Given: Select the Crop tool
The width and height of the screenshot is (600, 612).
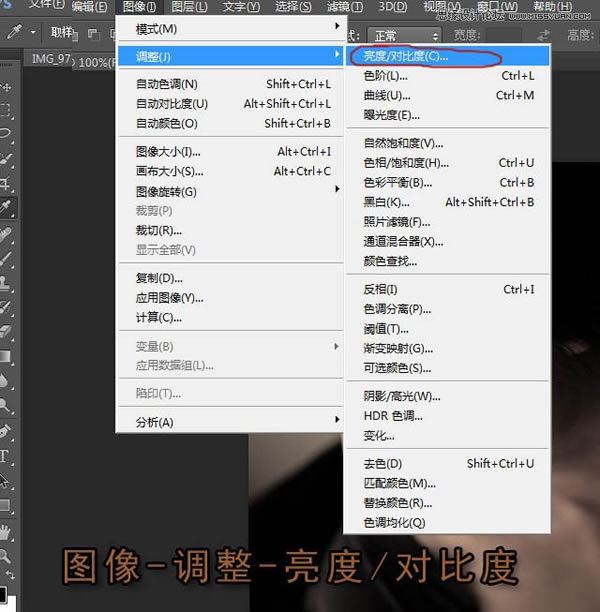Looking at the screenshot, I should click(x=5, y=183).
